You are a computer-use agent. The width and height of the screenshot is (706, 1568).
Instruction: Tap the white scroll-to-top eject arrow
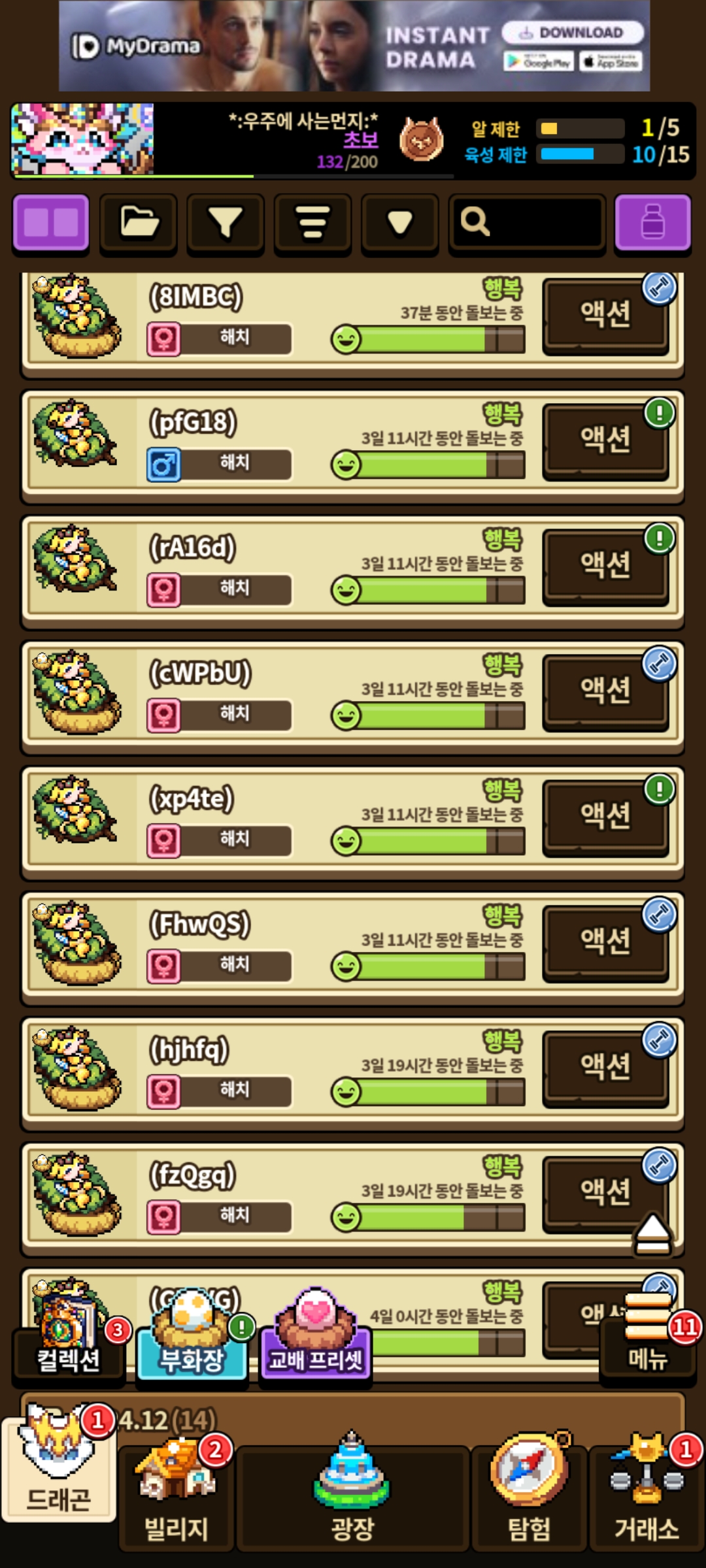[x=652, y=1234]
